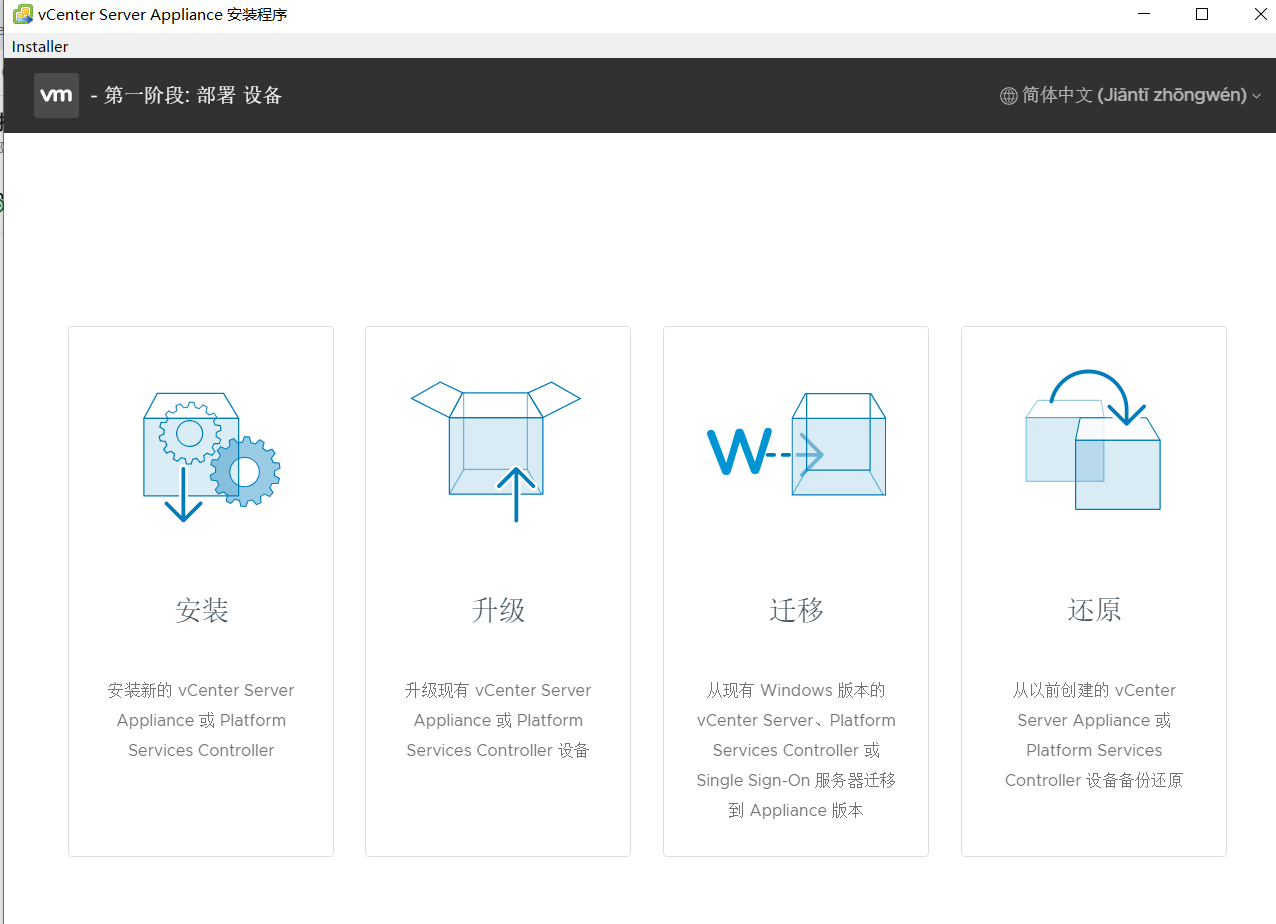Open the Installer menu
This screenshot has width=1276, height=924.
40,46
